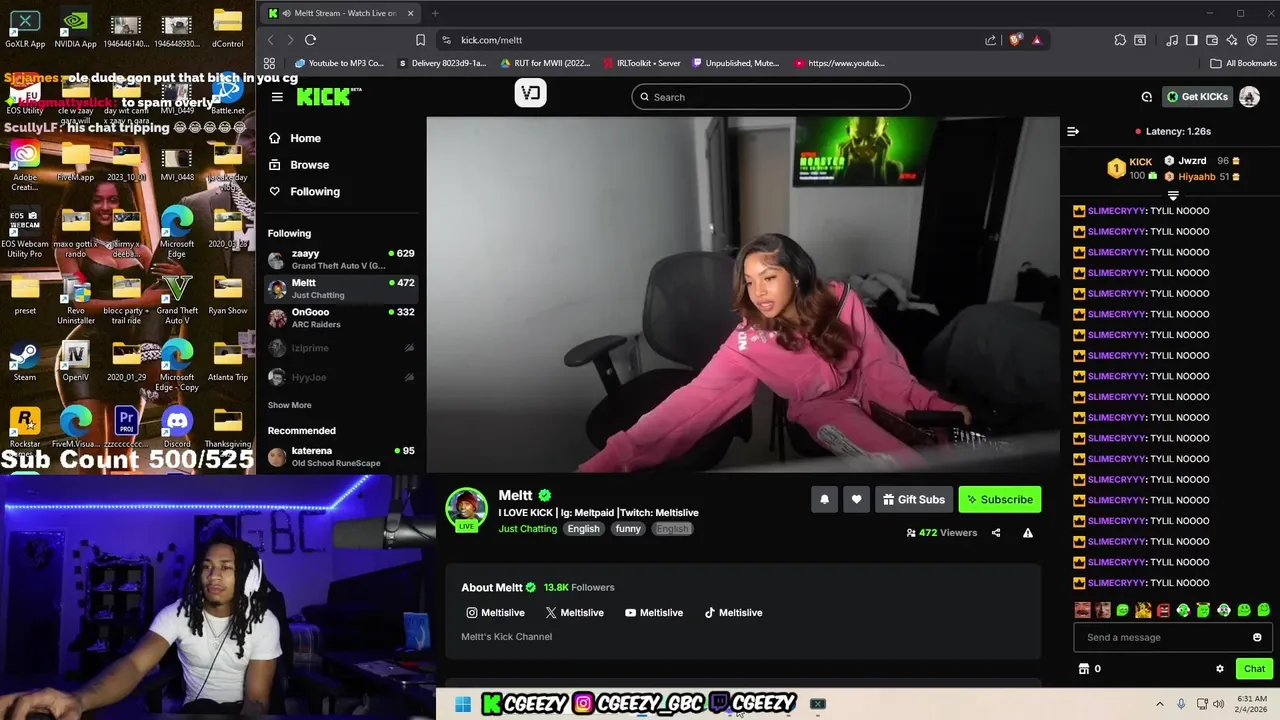Open zaayy channel in Following list
The height and width of the screenshot is (720, 1280).
tap(341, 259)
